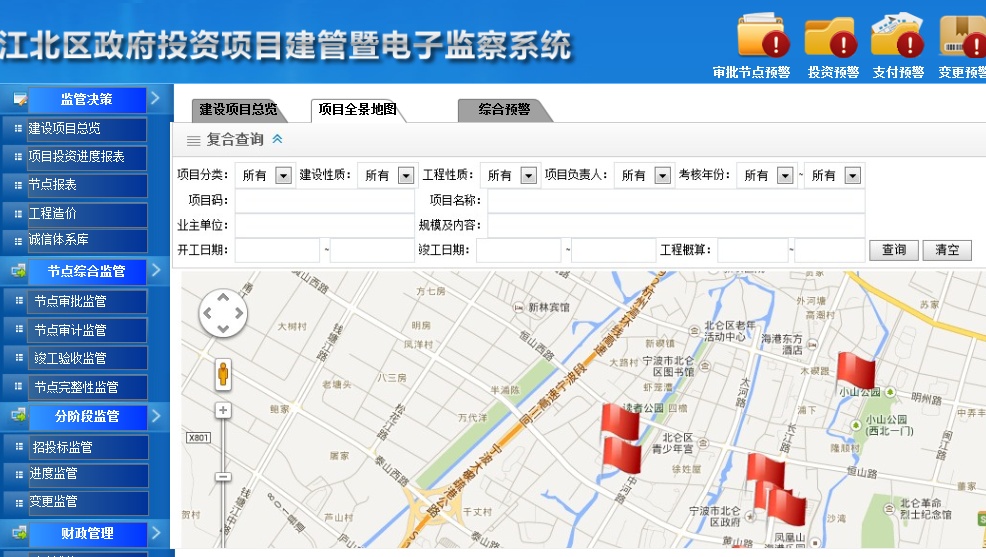Expand the 财政管理 section arrow
Screen dimensions: 986x557
156,533
